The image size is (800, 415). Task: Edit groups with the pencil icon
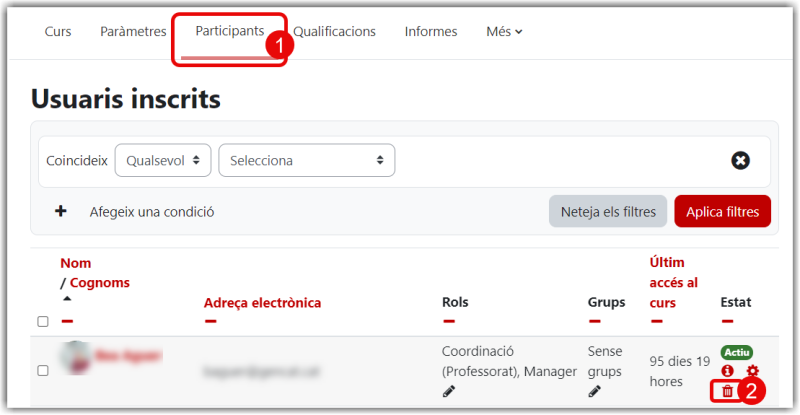tap(594, 392)
